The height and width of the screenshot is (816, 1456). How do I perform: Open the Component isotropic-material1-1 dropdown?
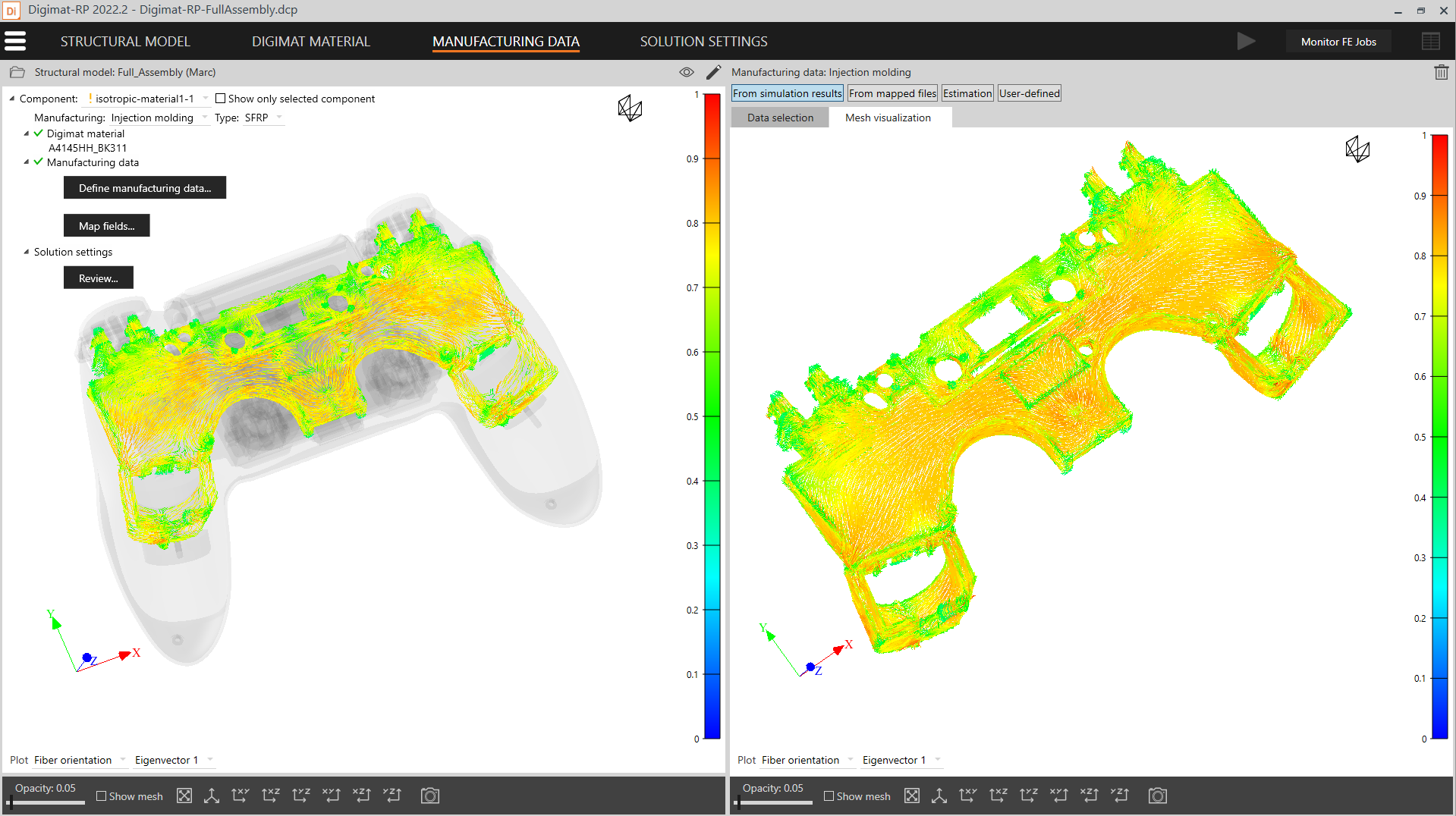pos(205,99)
